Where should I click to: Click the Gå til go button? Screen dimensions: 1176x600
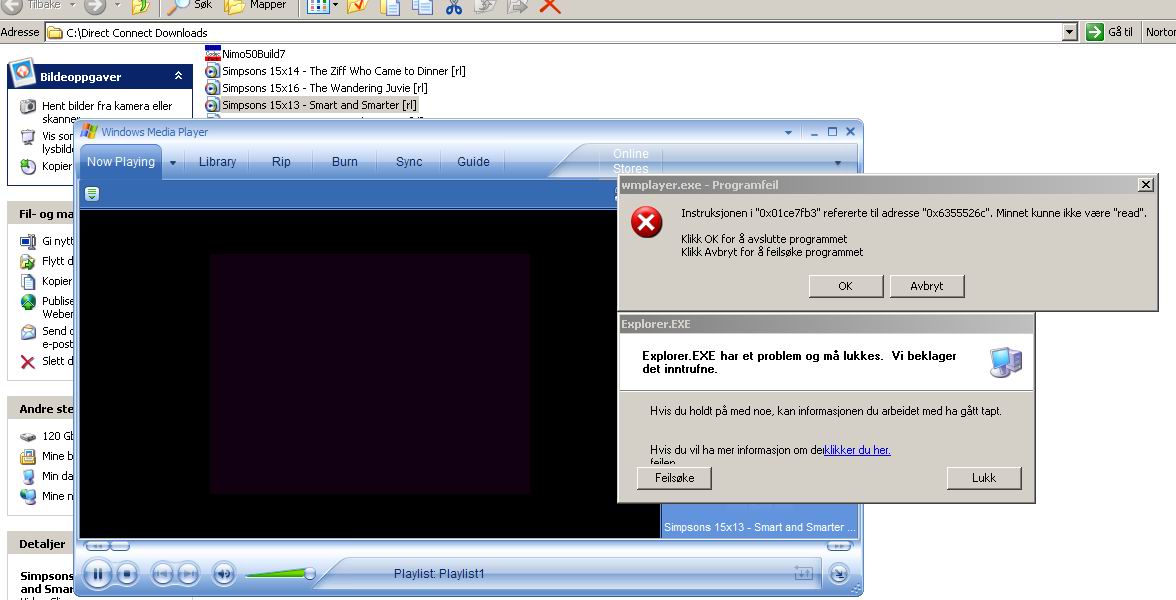point(1110,32)
